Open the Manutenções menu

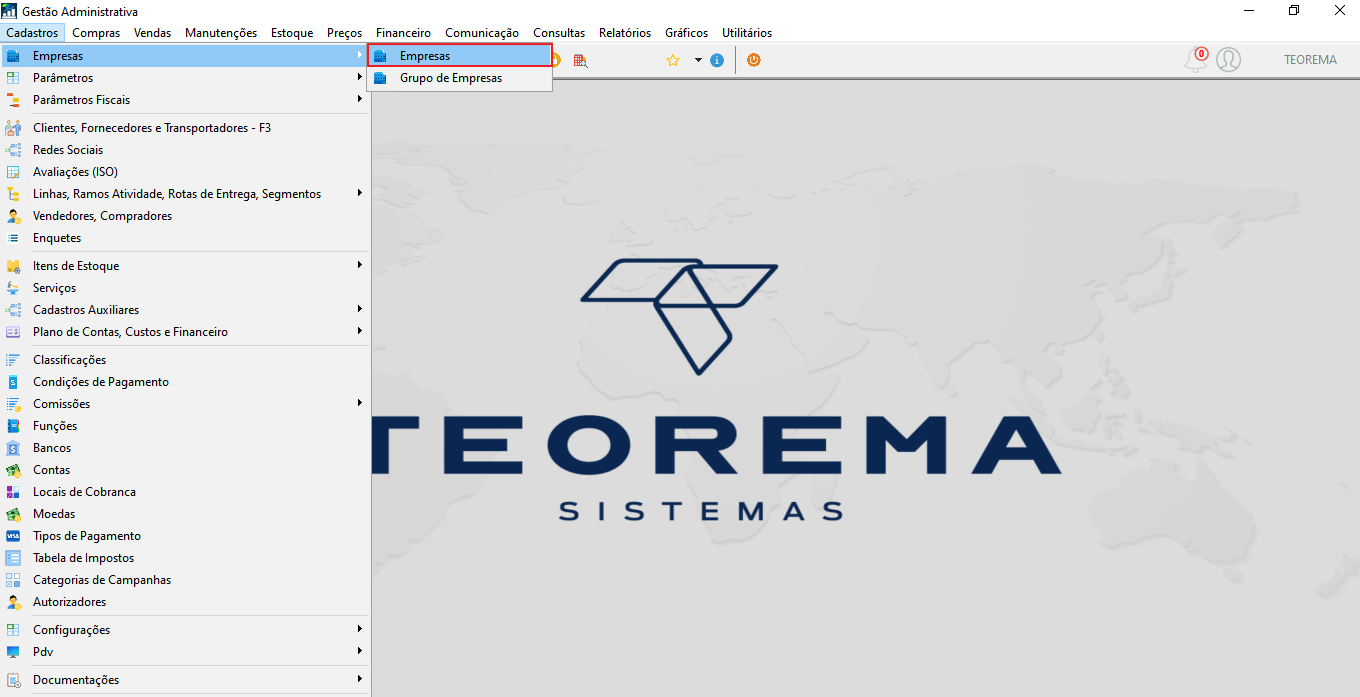tap(221, 33)
